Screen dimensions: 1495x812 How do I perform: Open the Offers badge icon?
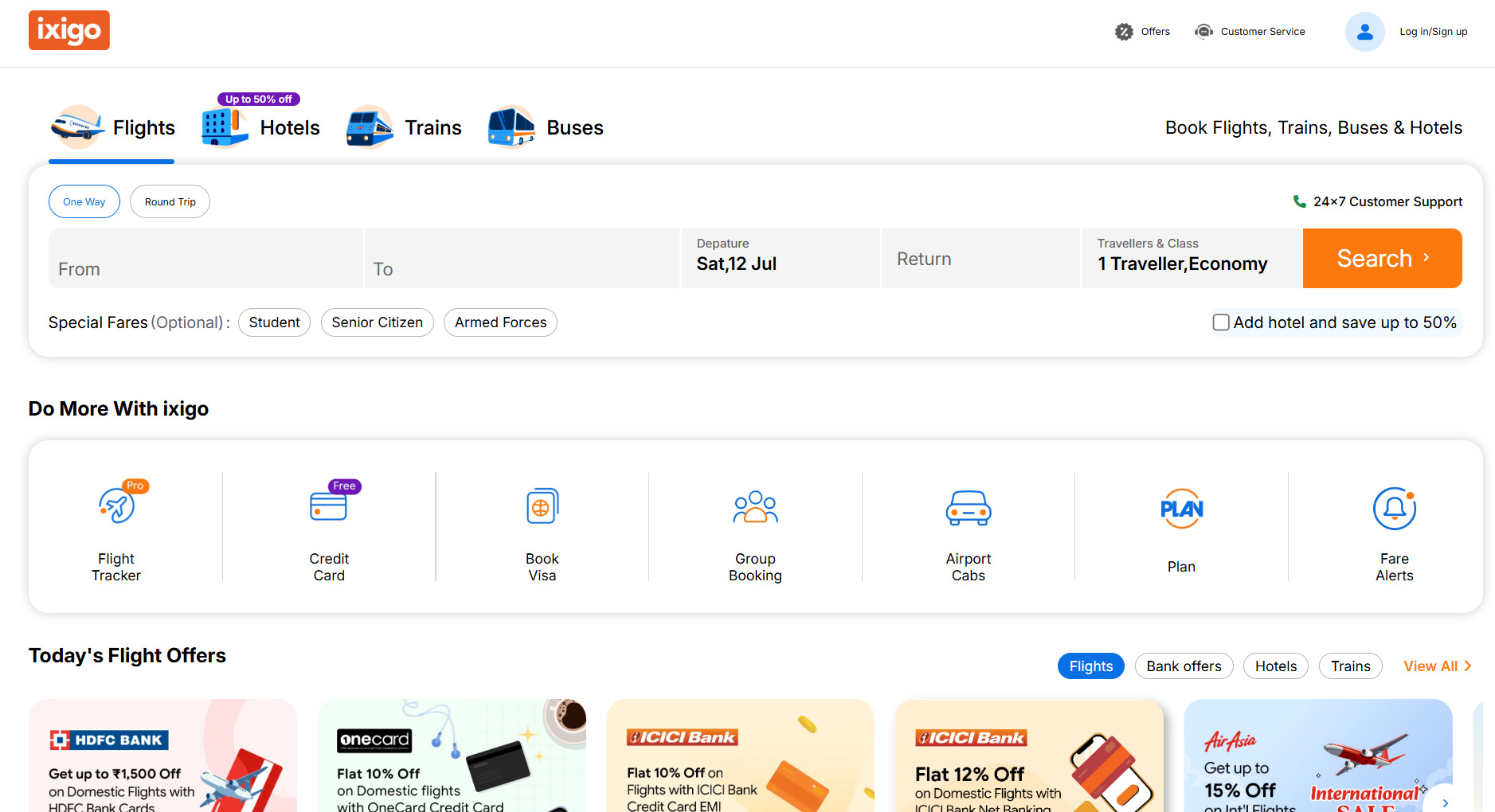coord(1124,32)
